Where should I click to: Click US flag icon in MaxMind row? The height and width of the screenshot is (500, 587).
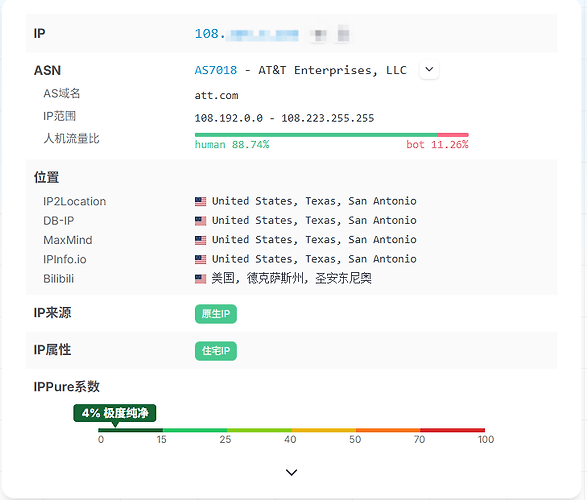(x=200, y=240)
